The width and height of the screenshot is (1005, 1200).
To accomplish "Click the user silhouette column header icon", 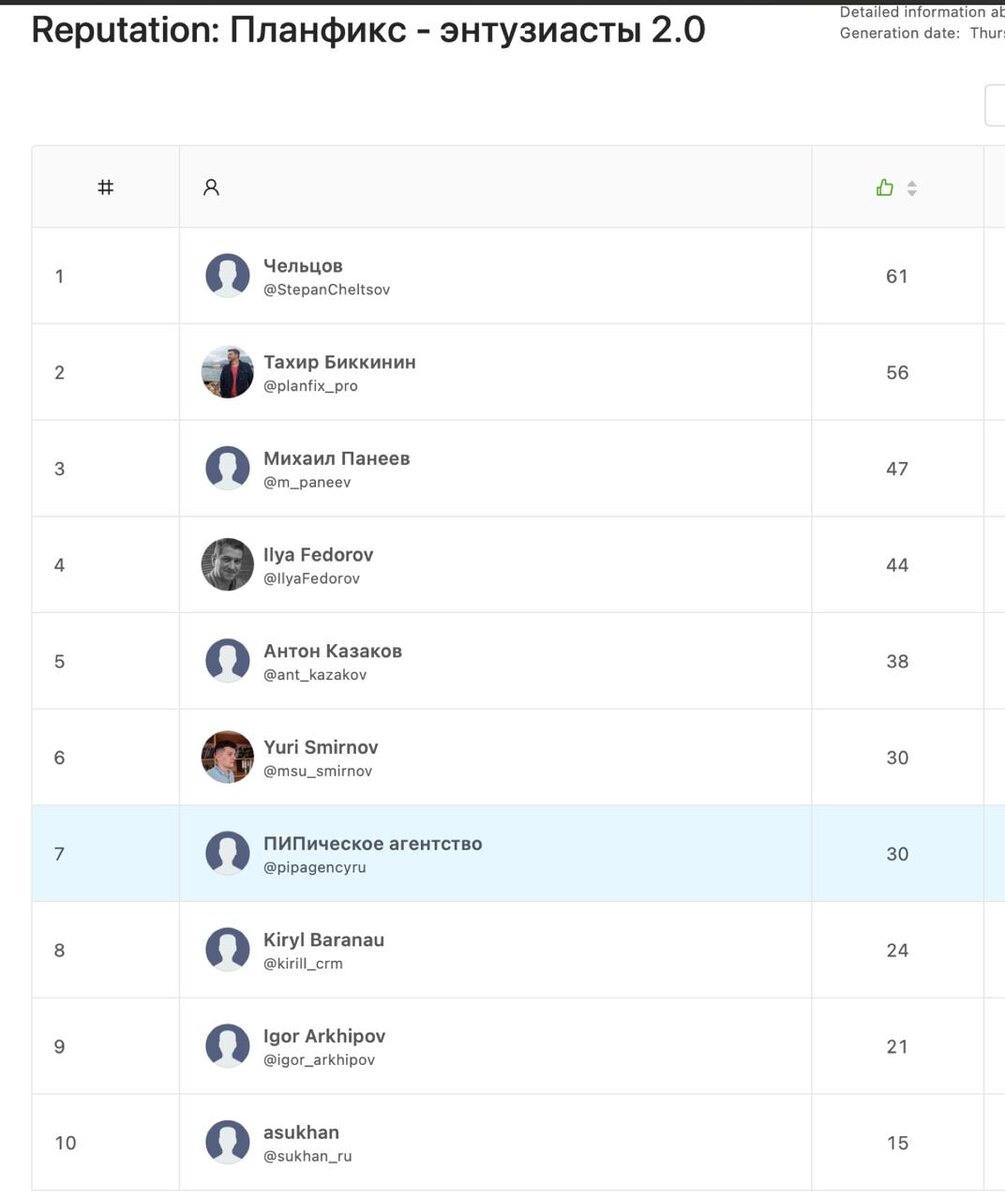I will coord(211,187).
